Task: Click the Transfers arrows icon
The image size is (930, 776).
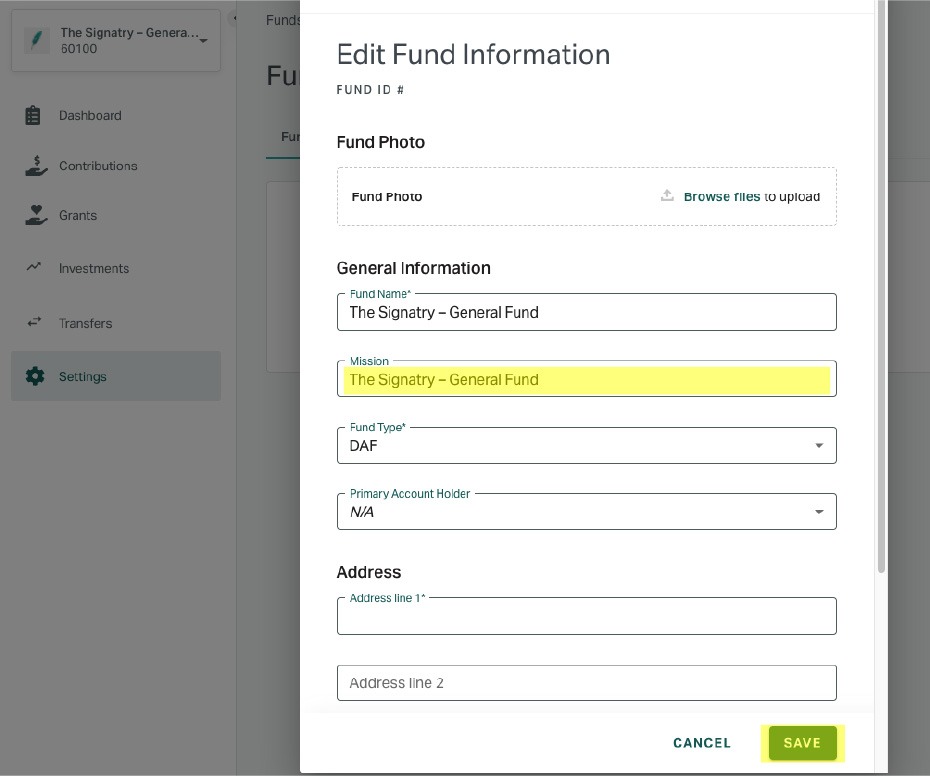Action: [34, 322]
